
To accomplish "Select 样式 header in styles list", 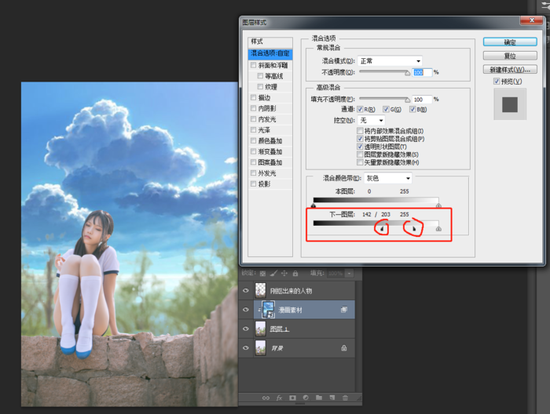I will 270,42.
